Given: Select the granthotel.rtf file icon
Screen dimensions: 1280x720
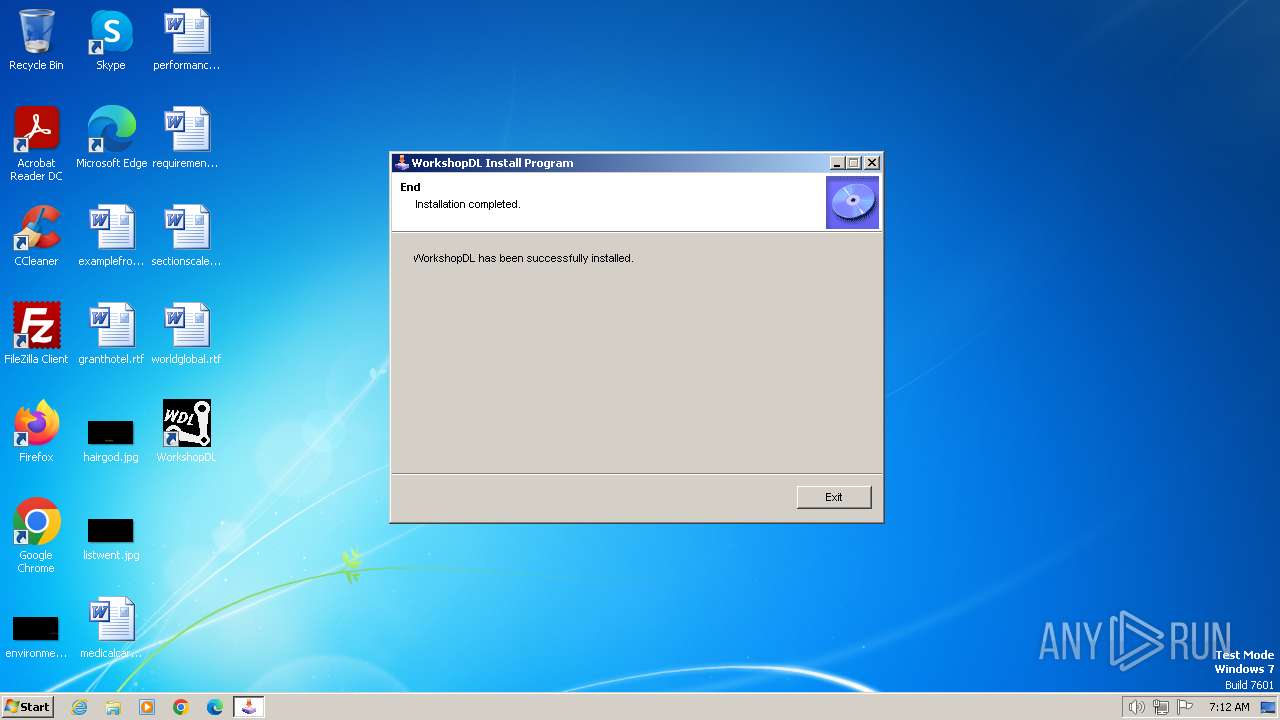Looking at the screenshot, I should click(111, 335).
